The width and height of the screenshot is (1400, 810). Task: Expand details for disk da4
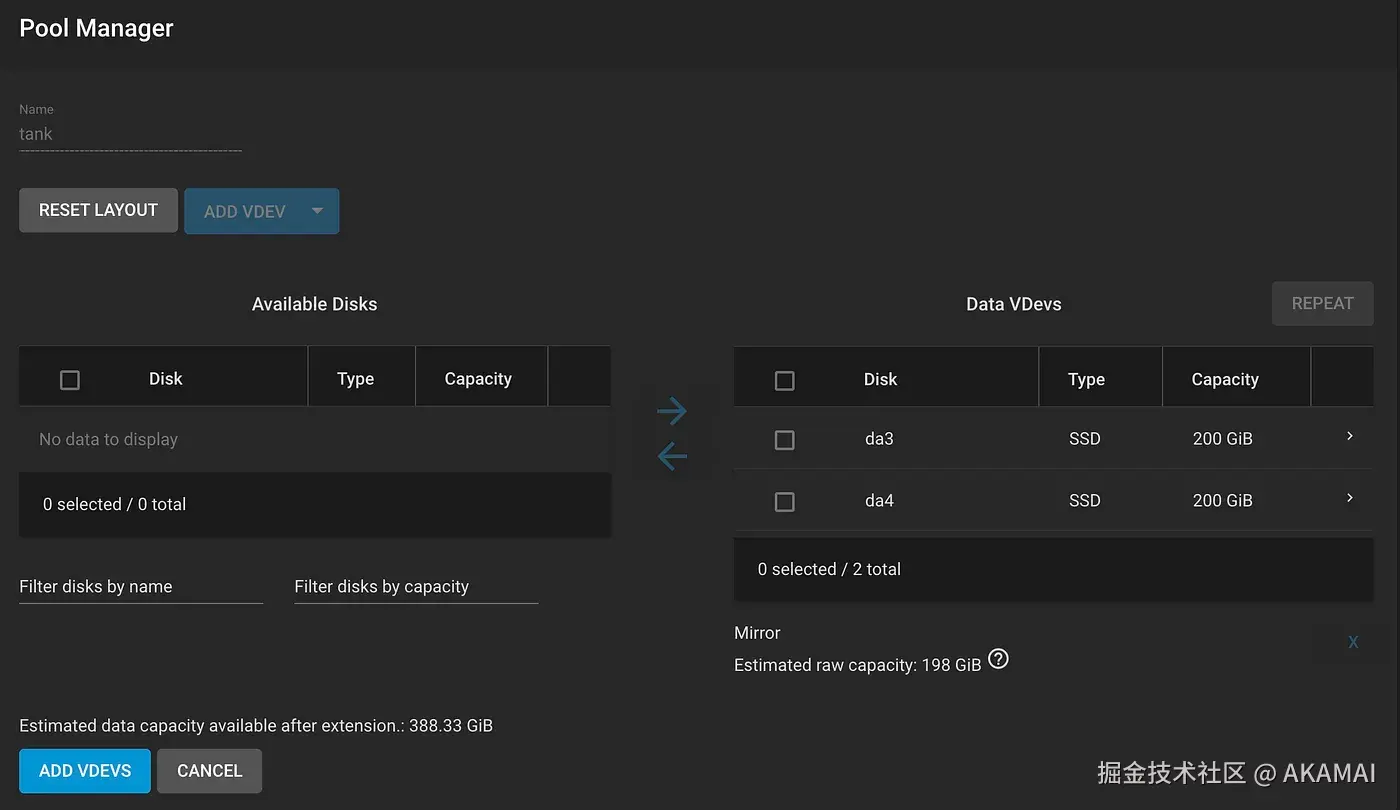click(x=1349, y=498)
